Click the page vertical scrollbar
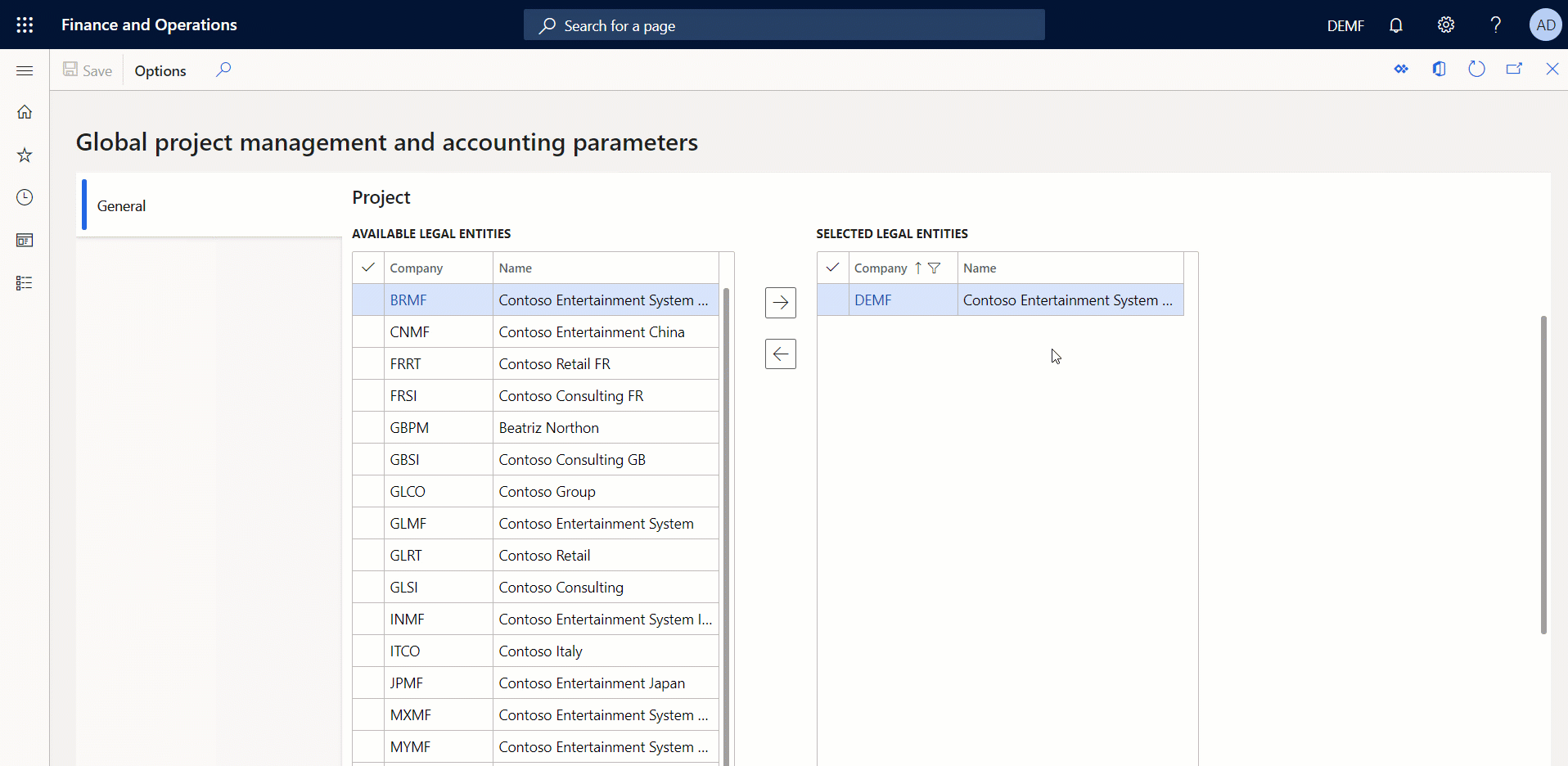Image resolution: width=1568 pixels, height=766 pixels. coord(1543,475)
